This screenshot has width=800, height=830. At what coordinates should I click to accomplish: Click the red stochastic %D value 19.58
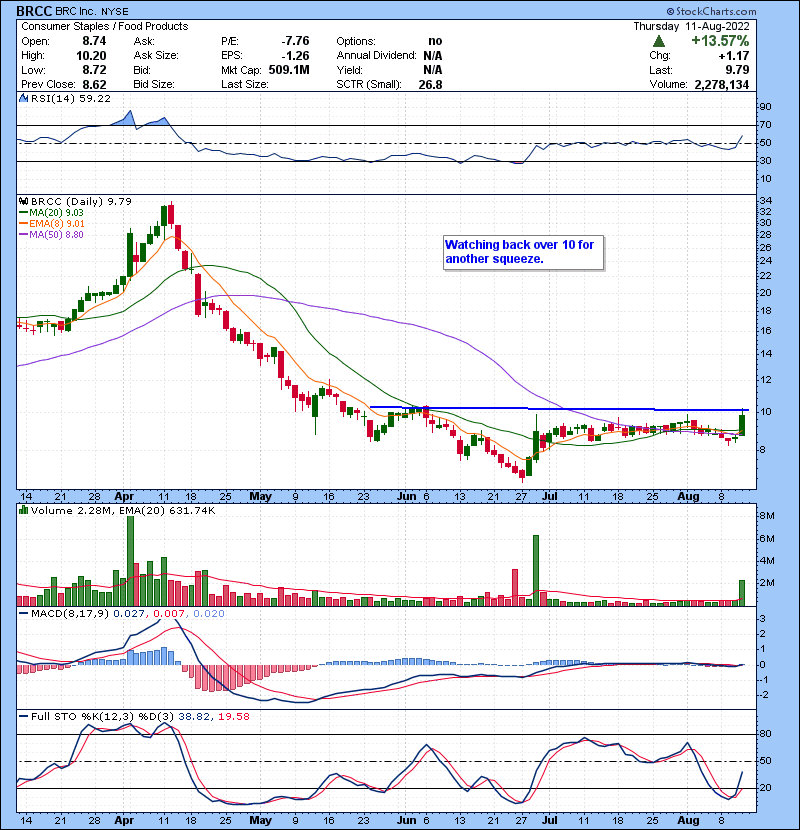coord(233,716)
